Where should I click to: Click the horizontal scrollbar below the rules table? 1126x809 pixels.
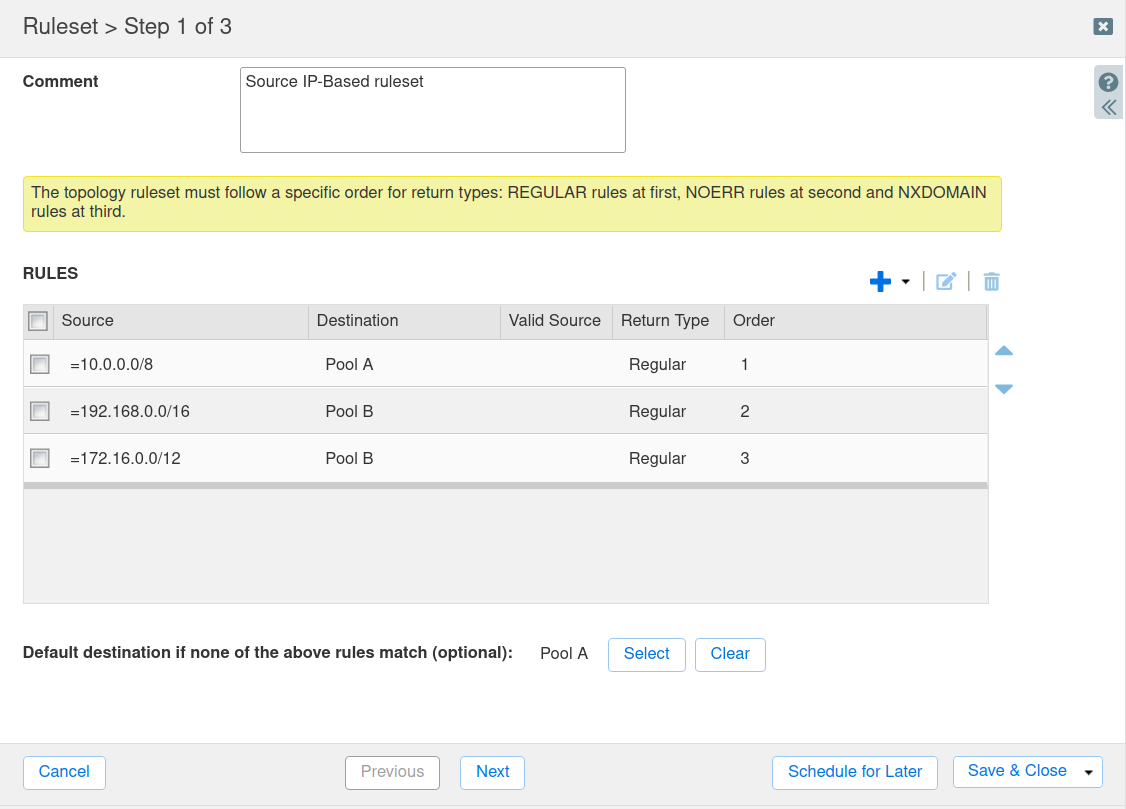click(x=505, y=486)
